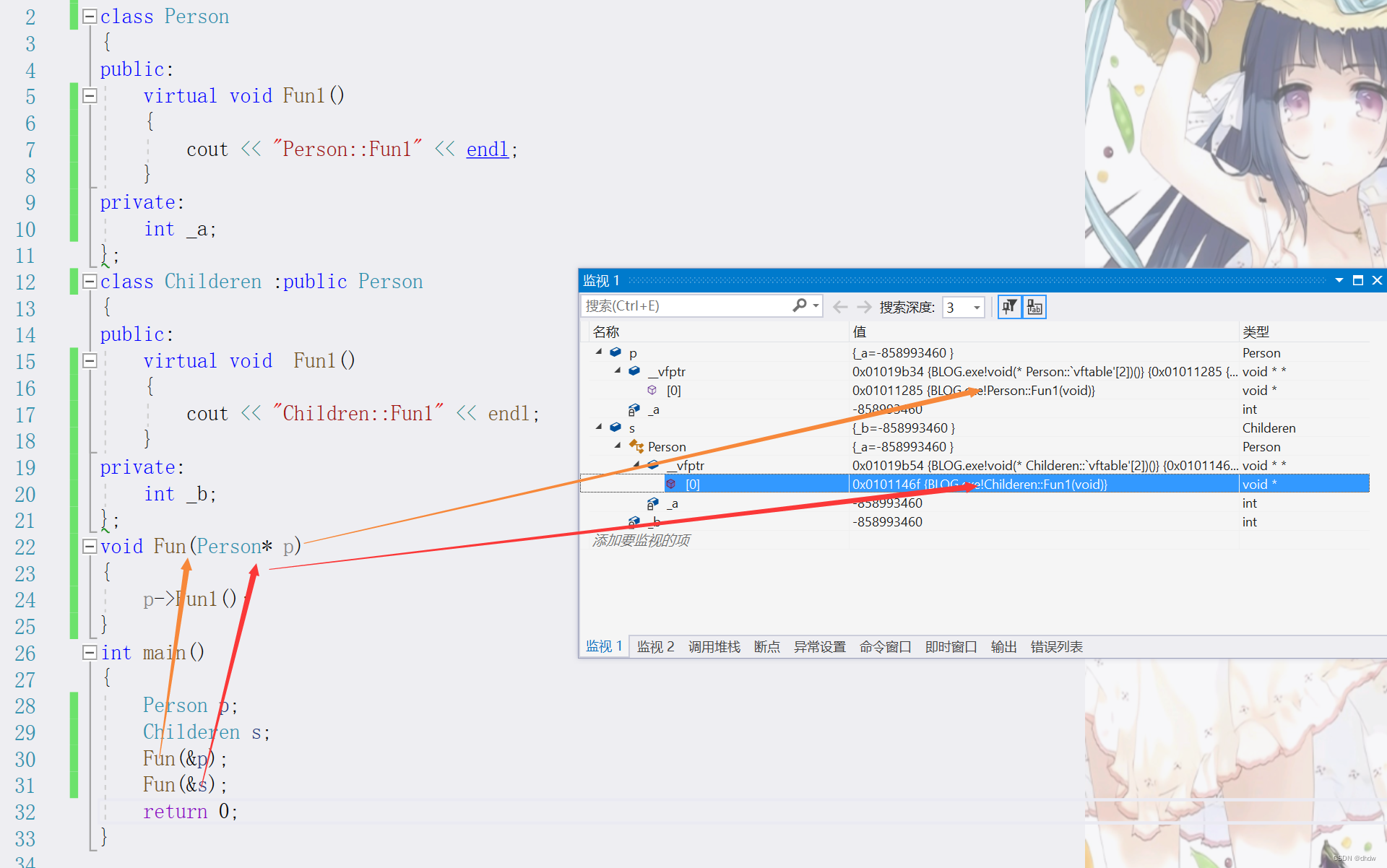This screenshot has height=868, width=1387.
Task: Click 搜索深度 dropdown to change depth
Action: coord(962,307)
